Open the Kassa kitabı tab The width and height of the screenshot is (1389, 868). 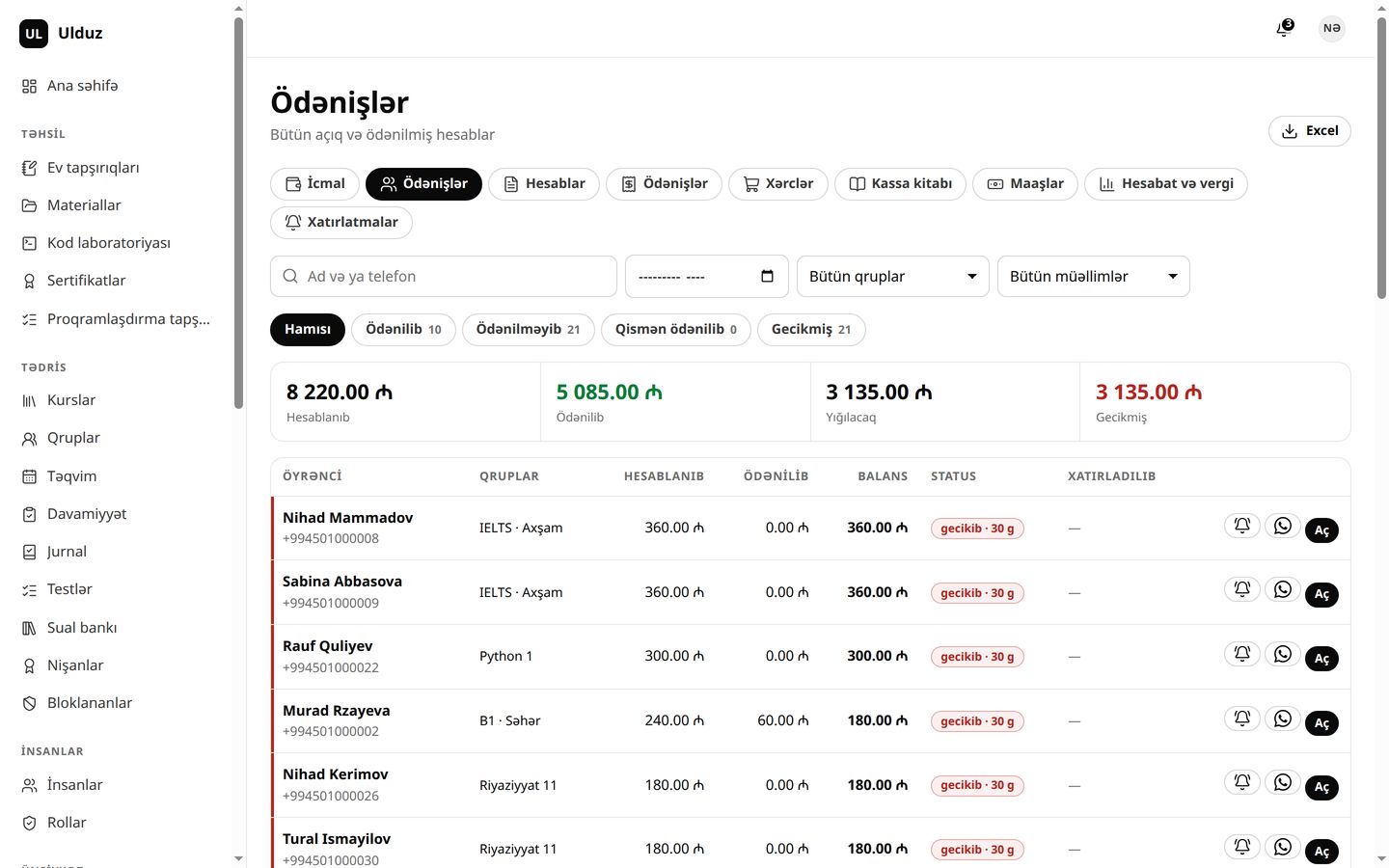(x=900, y=184)
